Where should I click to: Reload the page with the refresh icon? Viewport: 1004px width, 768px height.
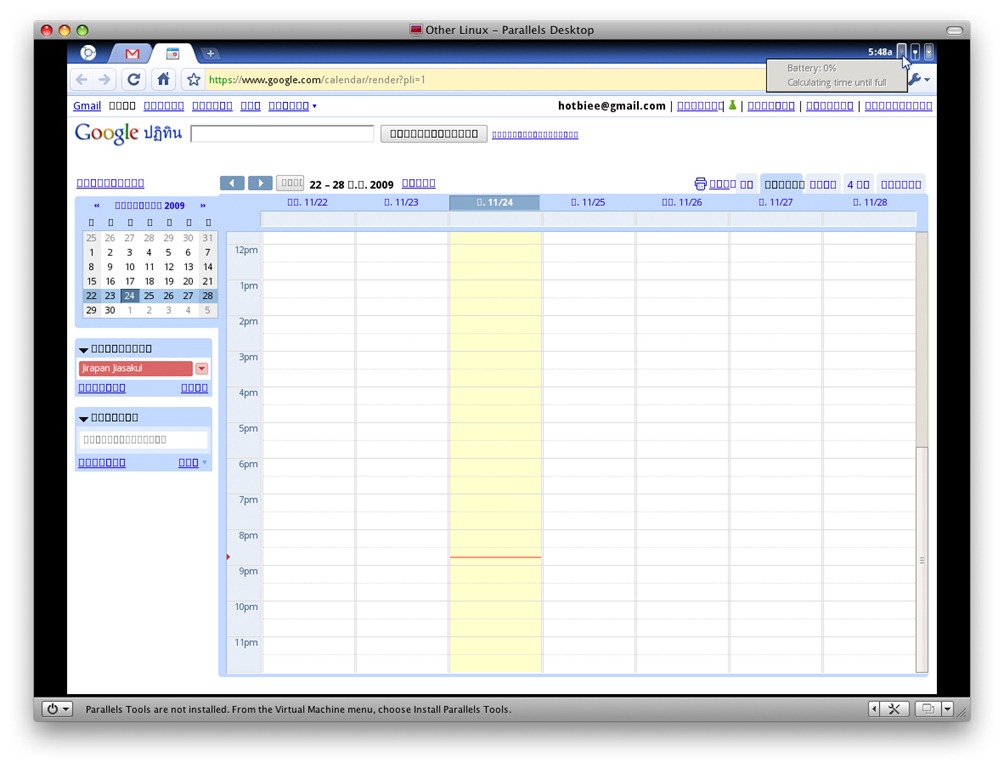point(134,80)
